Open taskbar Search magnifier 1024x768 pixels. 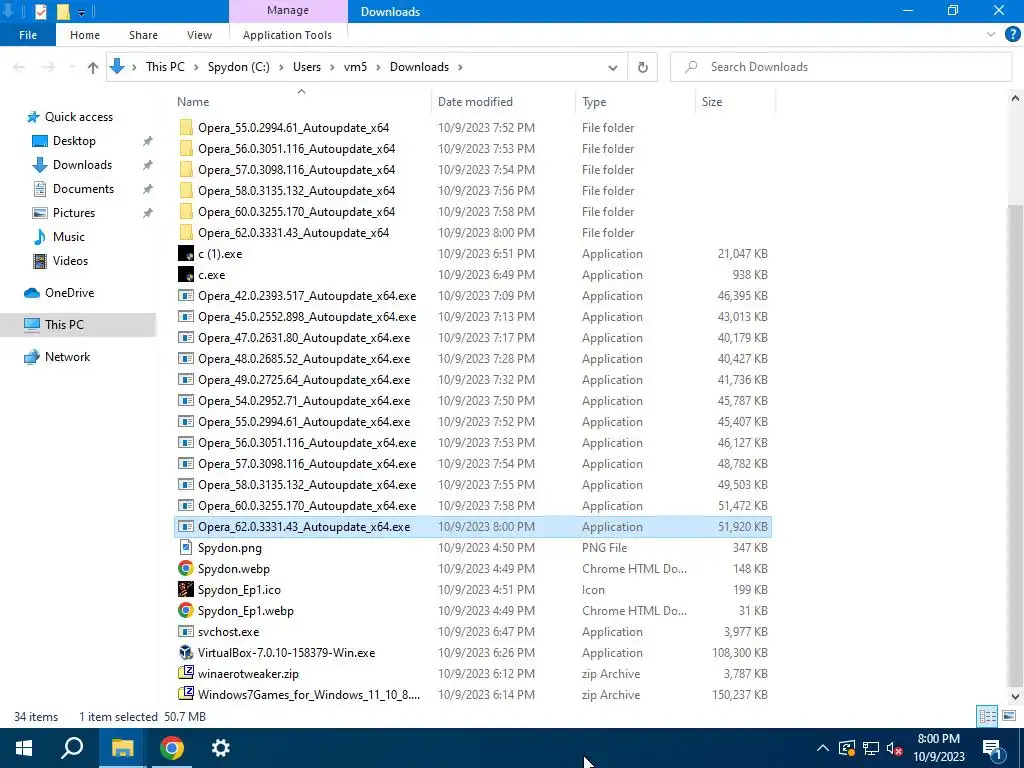[x=72, y=748]
